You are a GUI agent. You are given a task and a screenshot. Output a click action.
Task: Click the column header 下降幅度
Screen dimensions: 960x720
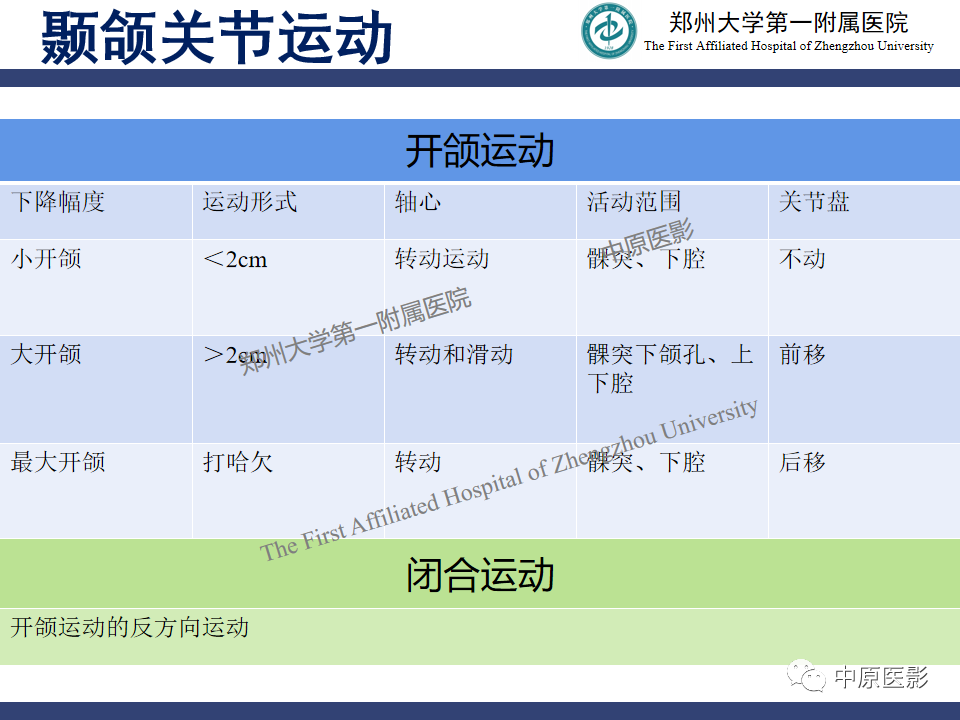(58, 202)
